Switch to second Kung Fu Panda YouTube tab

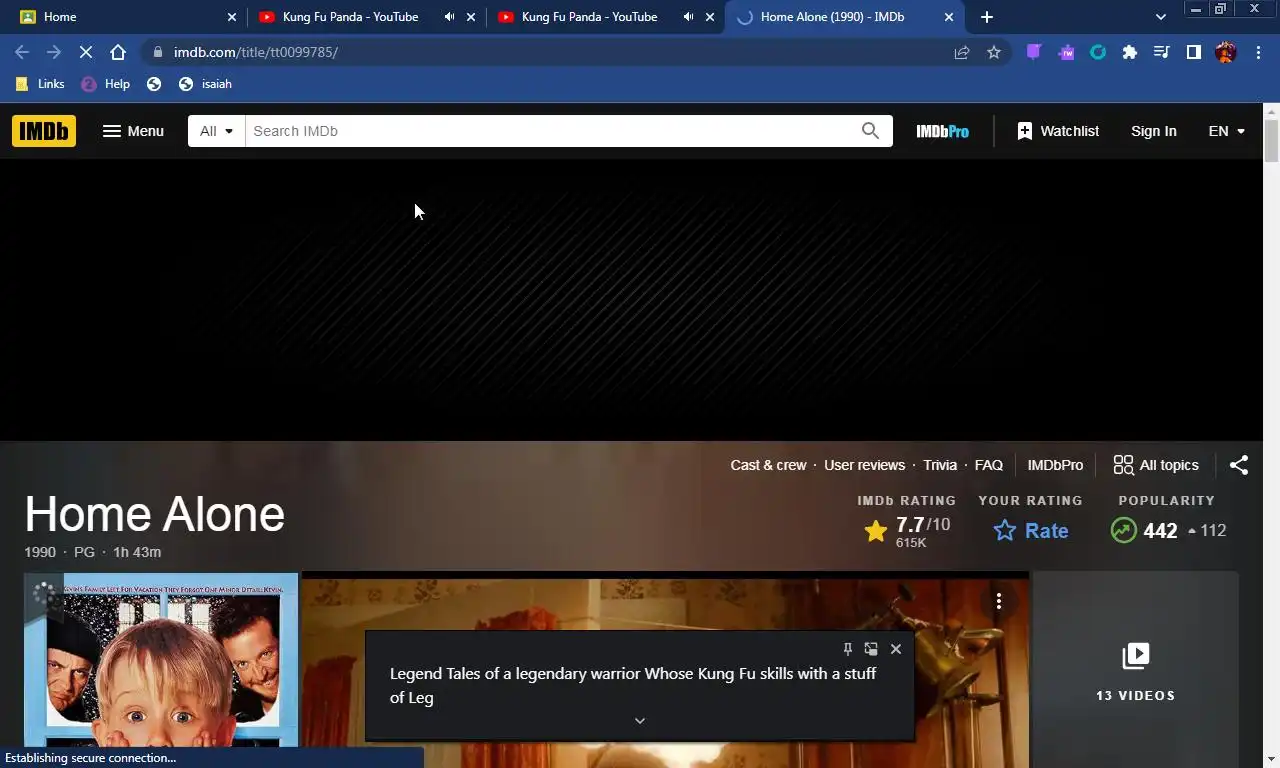click(589, 17)
